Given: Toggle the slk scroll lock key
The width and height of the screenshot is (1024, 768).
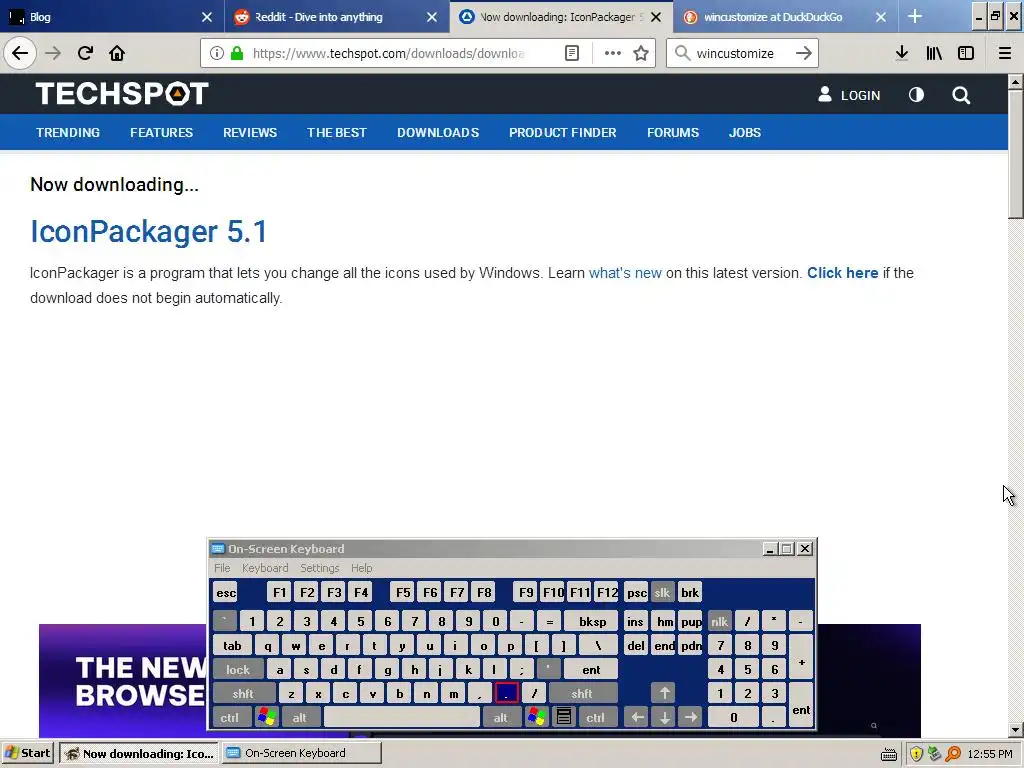Looking at the screenshot, I should pyautogui.click(x=662, y=592).
